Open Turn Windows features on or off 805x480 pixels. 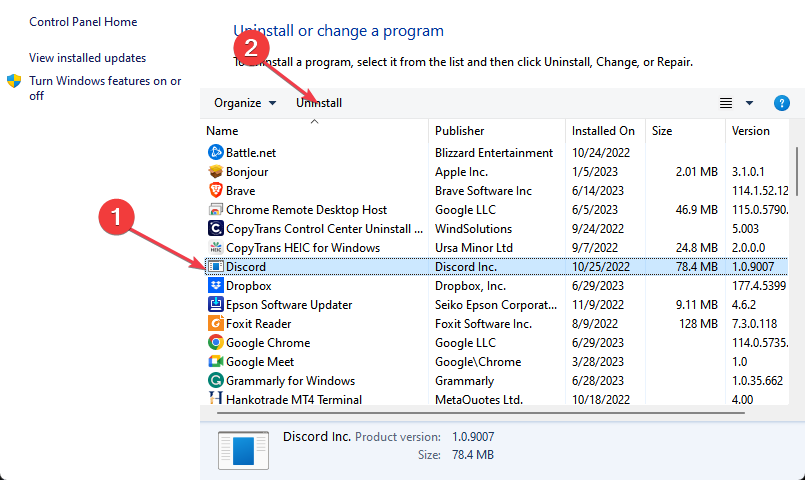pos(105,88)
